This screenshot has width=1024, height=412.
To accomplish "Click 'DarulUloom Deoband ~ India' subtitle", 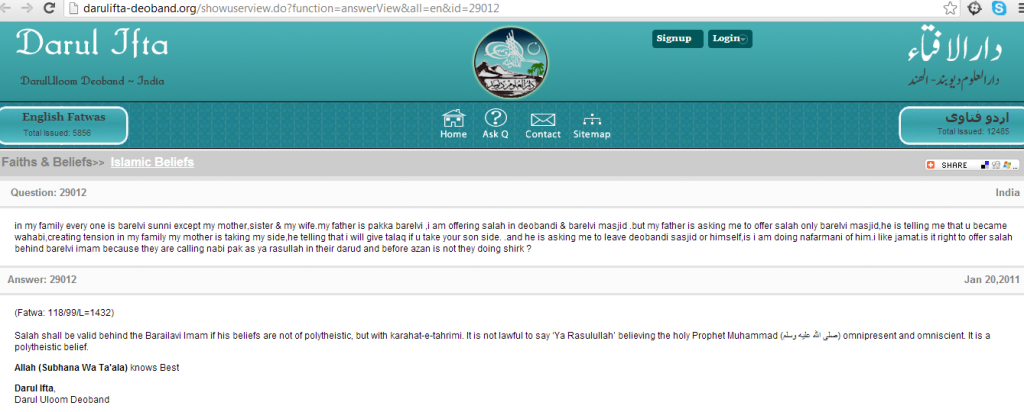I will coord(92,81).
